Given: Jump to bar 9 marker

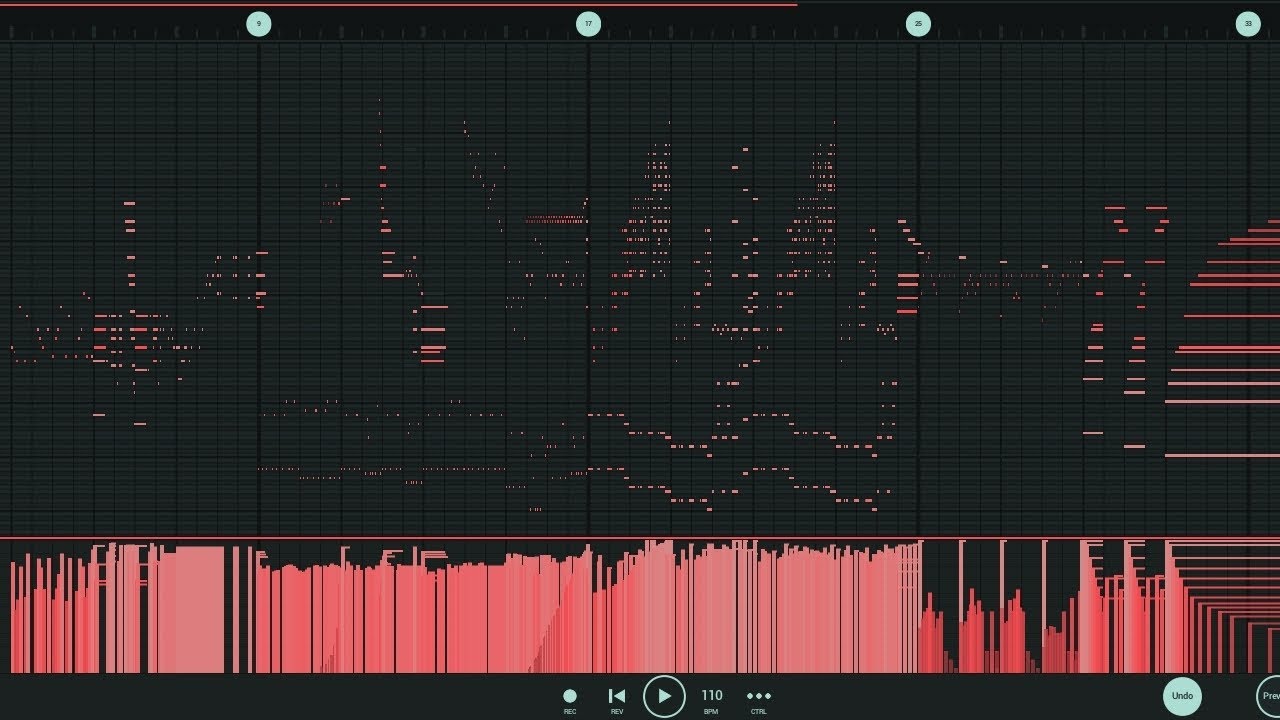Looking at the screenshot, I should [259, 24].
